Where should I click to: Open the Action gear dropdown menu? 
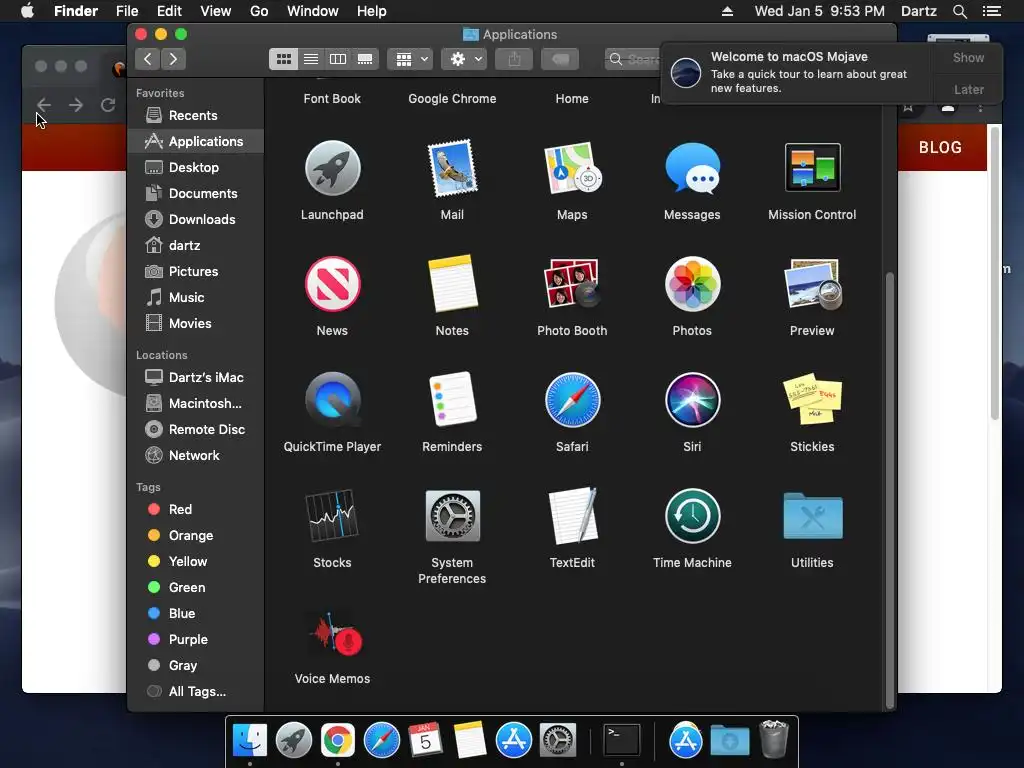tap(464, 59)
